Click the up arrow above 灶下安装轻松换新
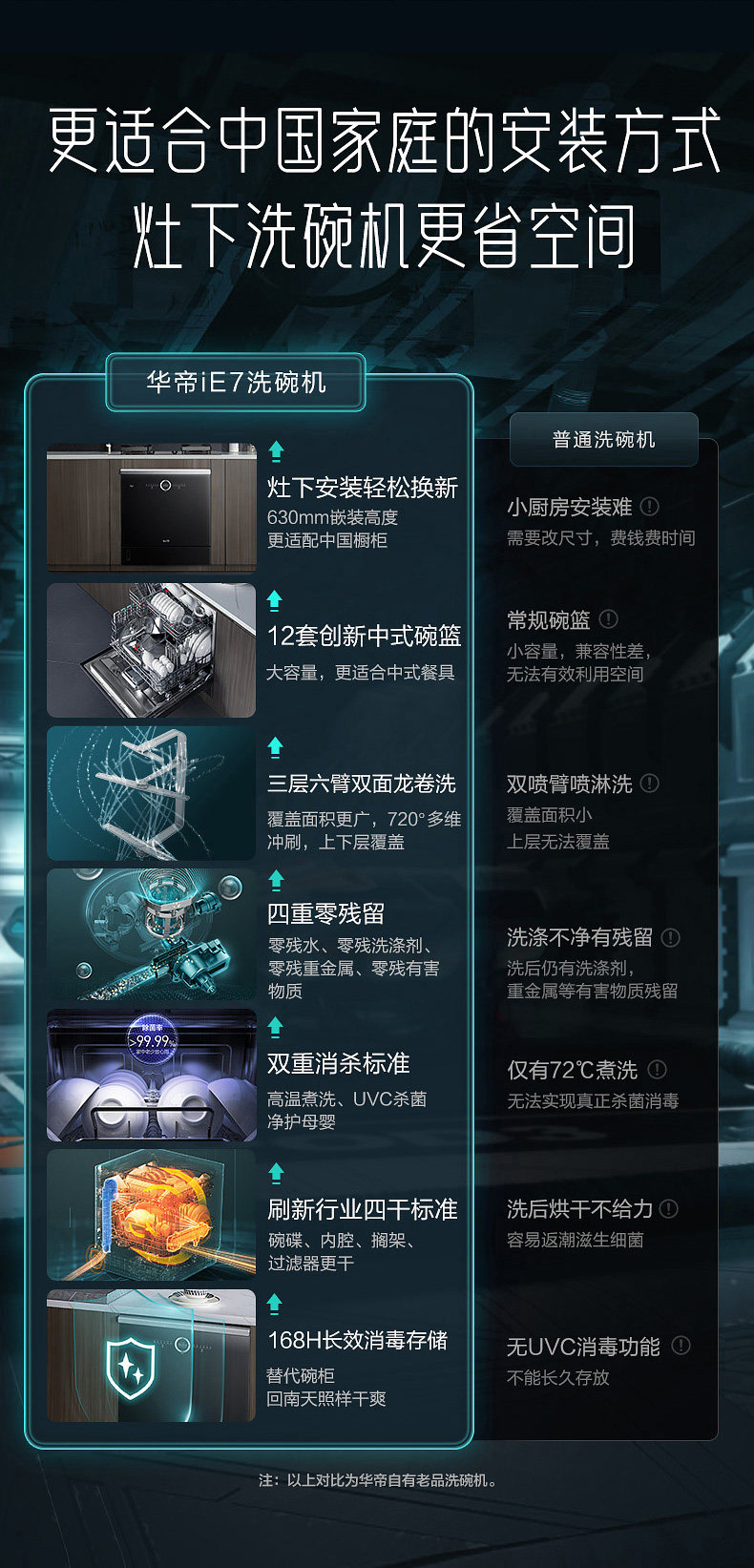 pyautogui.click(x=276, y=450)
